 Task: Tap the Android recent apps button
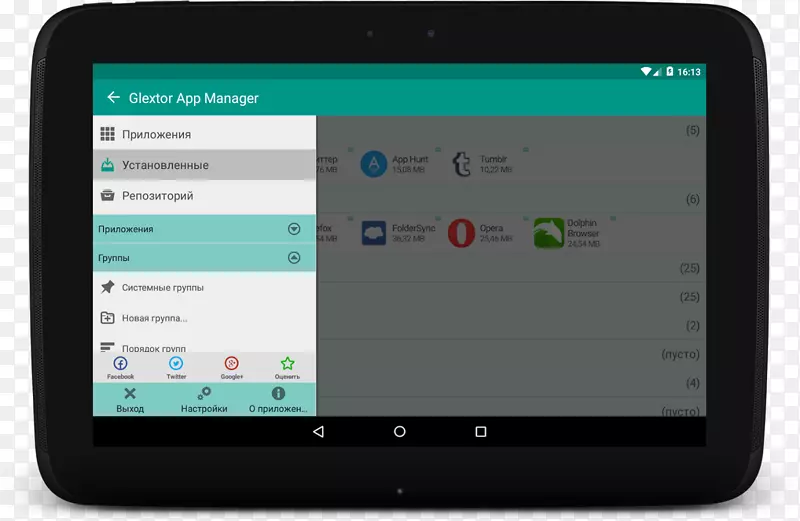coord(481,432)
